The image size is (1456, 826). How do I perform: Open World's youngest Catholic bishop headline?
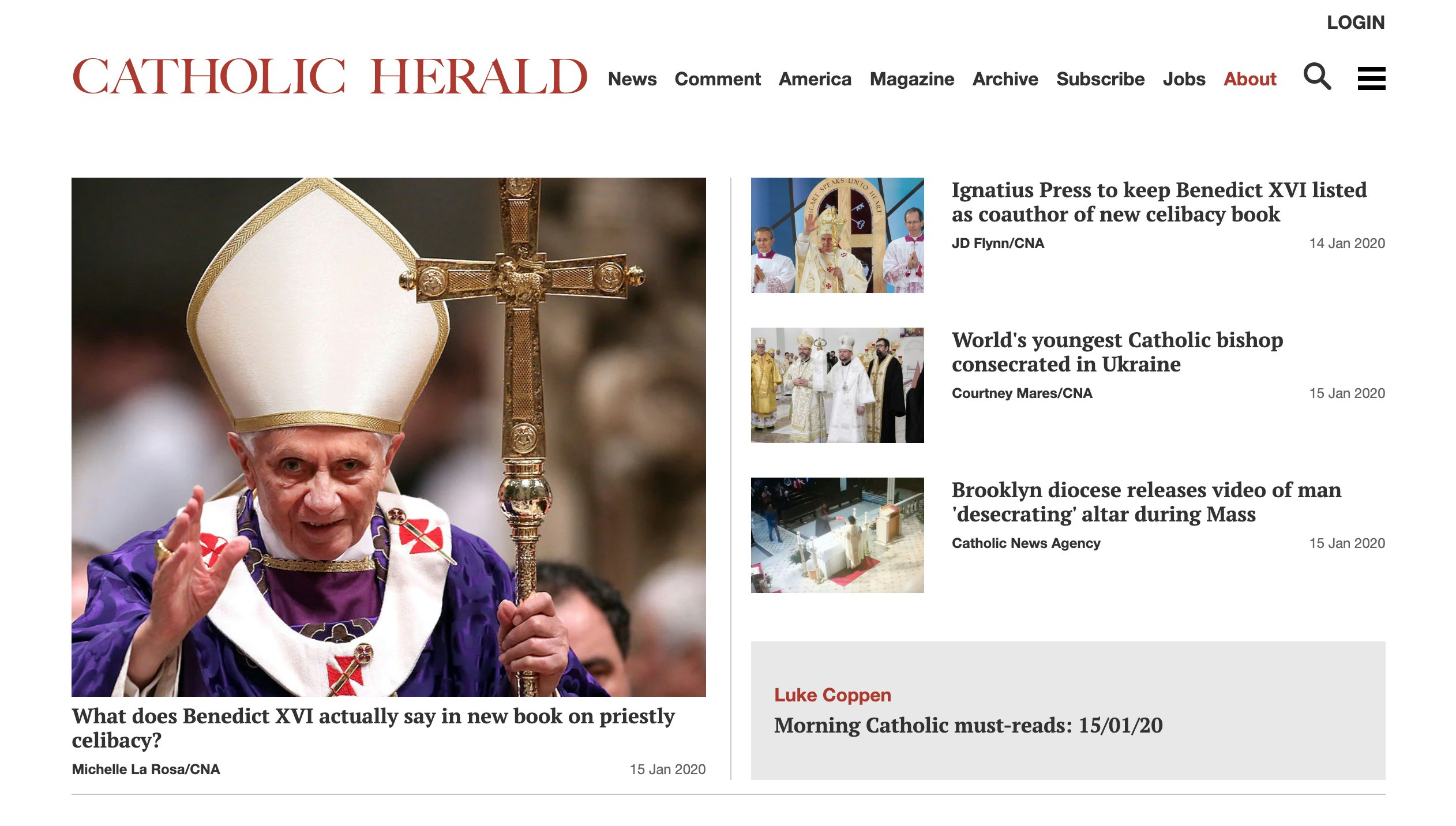[1117, 352]
